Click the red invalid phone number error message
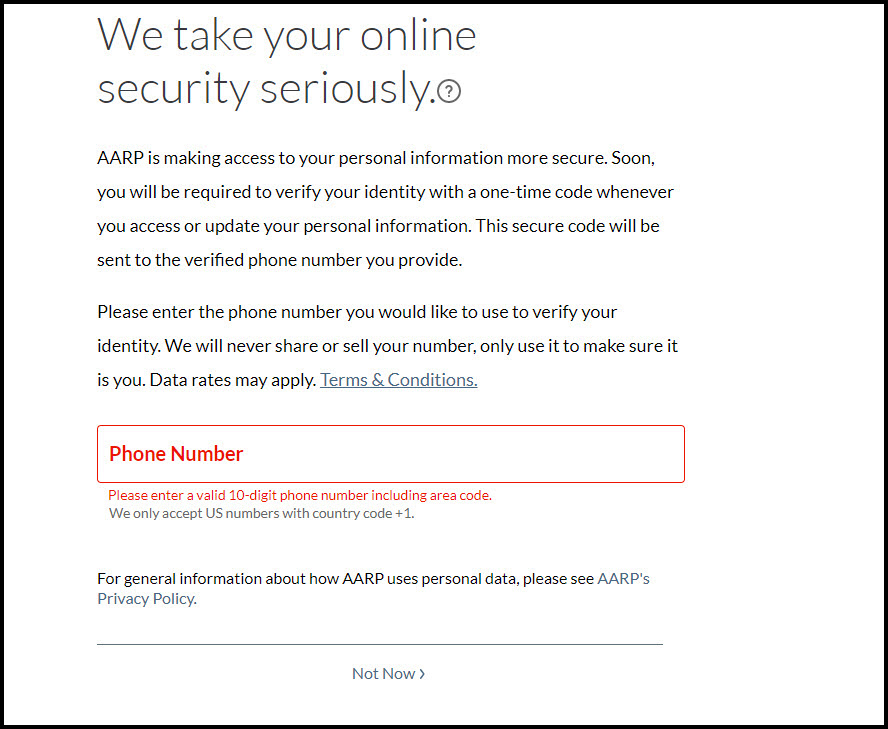This screenshot has height=729, width=888. pyautogui.click(x=300, y=495)
